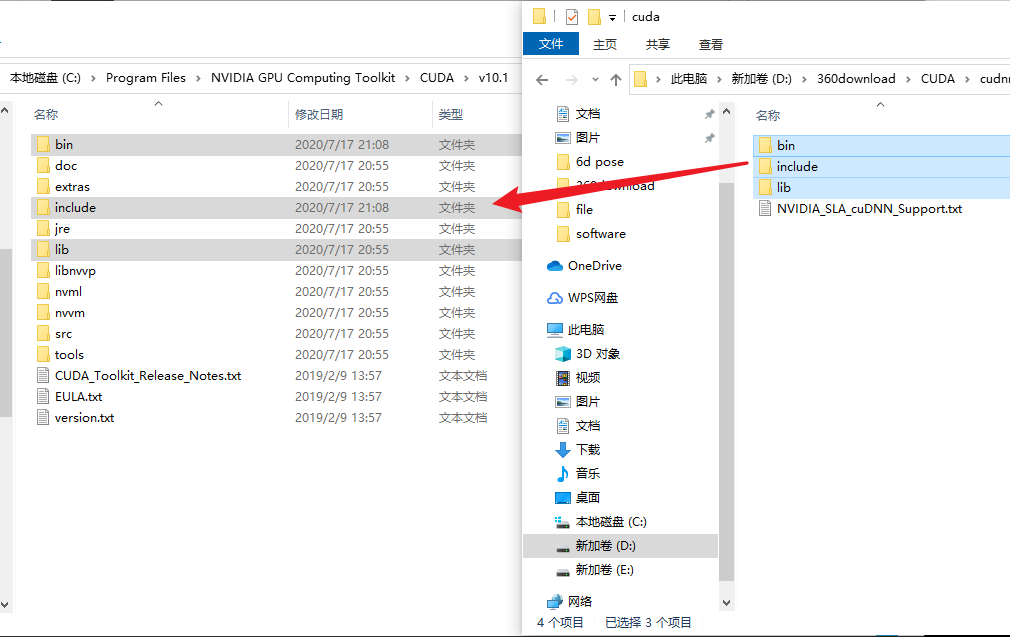
Task: Click the checkmark icon on quick access toolbar
Action: 571,16
